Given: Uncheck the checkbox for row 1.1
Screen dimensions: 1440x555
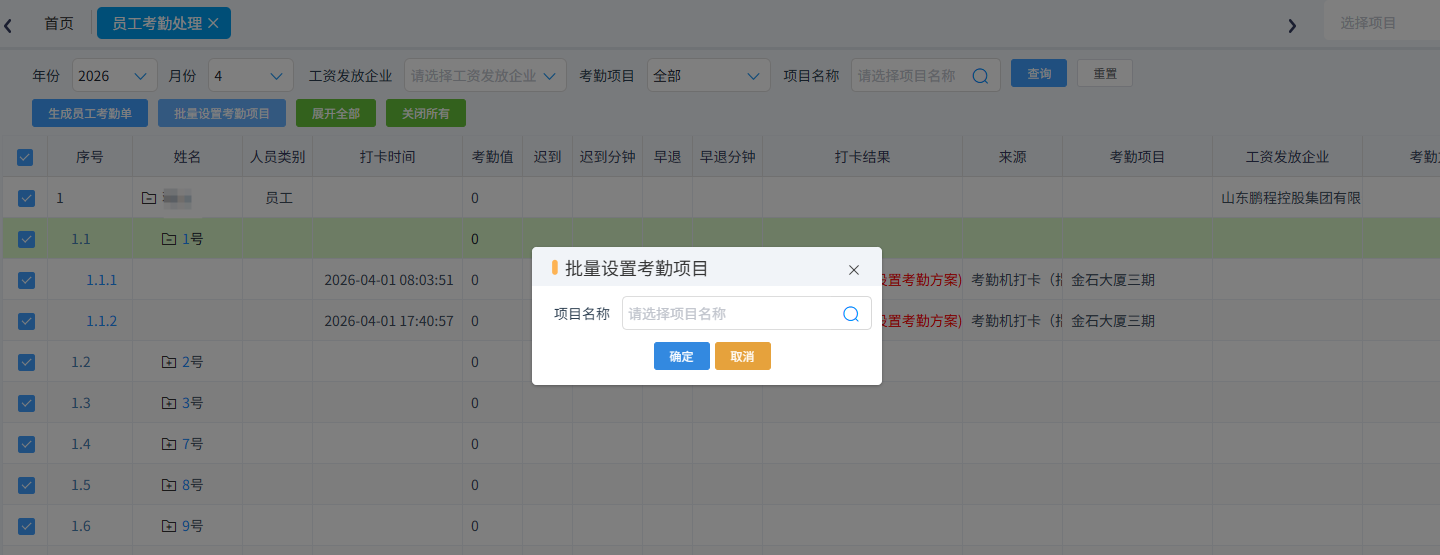Looking at the screenshot, I should click(26, 239).
